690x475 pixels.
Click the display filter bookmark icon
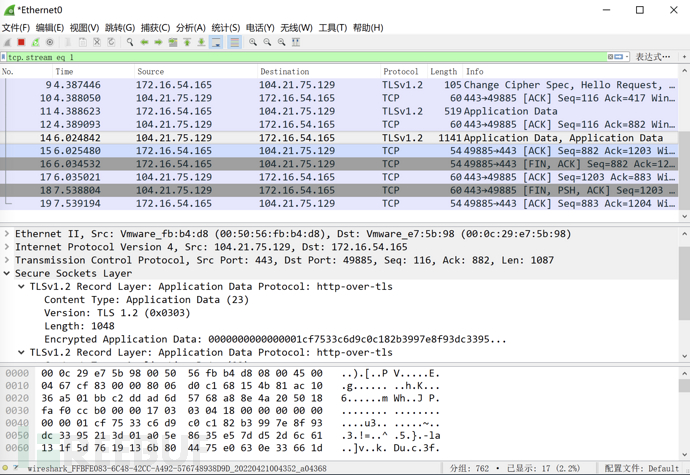click(x=4, y=57)
